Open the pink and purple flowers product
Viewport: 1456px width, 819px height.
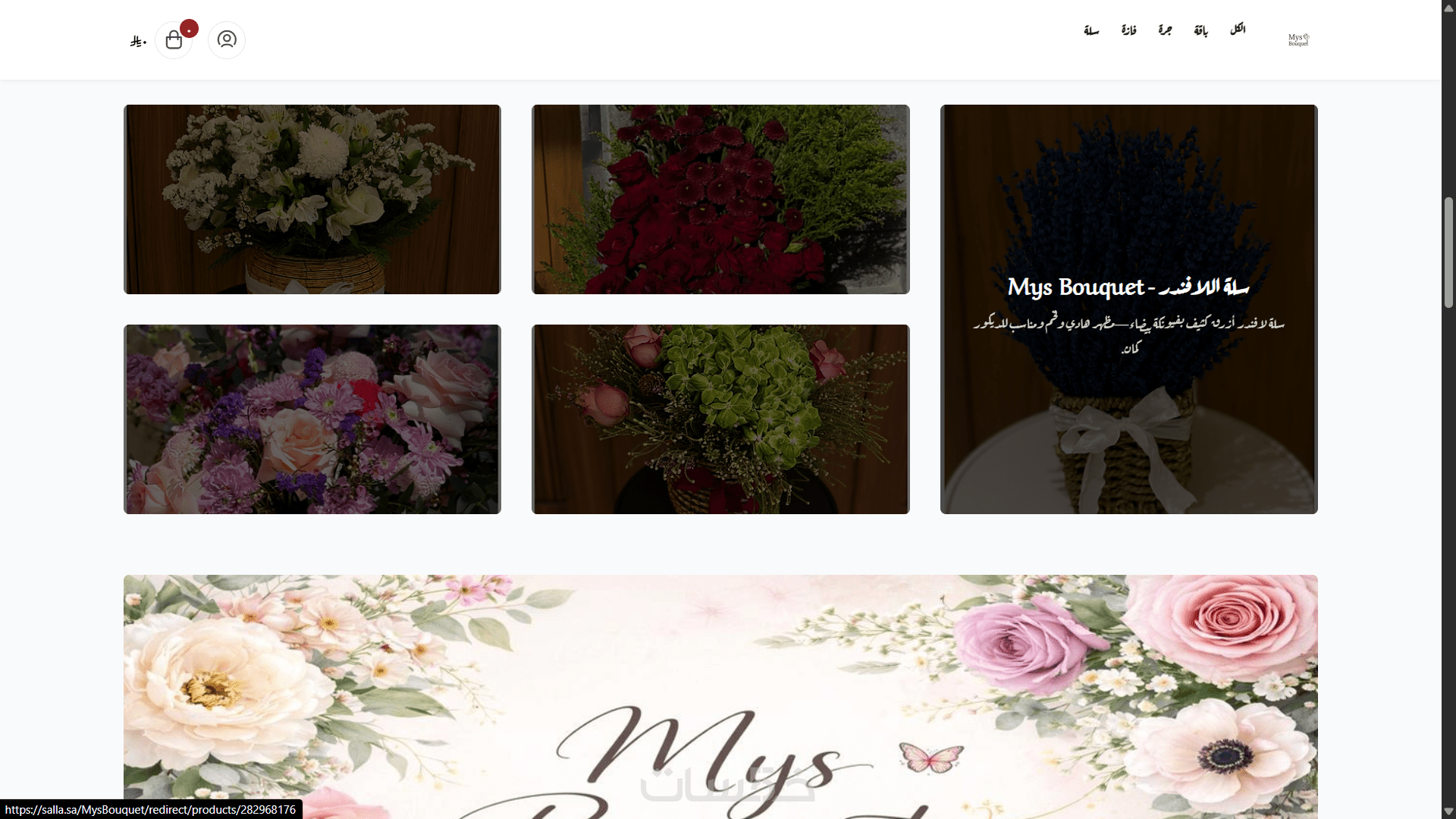(312, 419)
